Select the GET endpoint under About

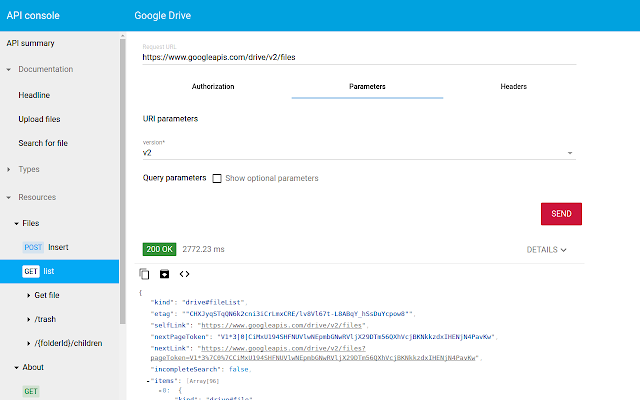[x=31, y=391]
